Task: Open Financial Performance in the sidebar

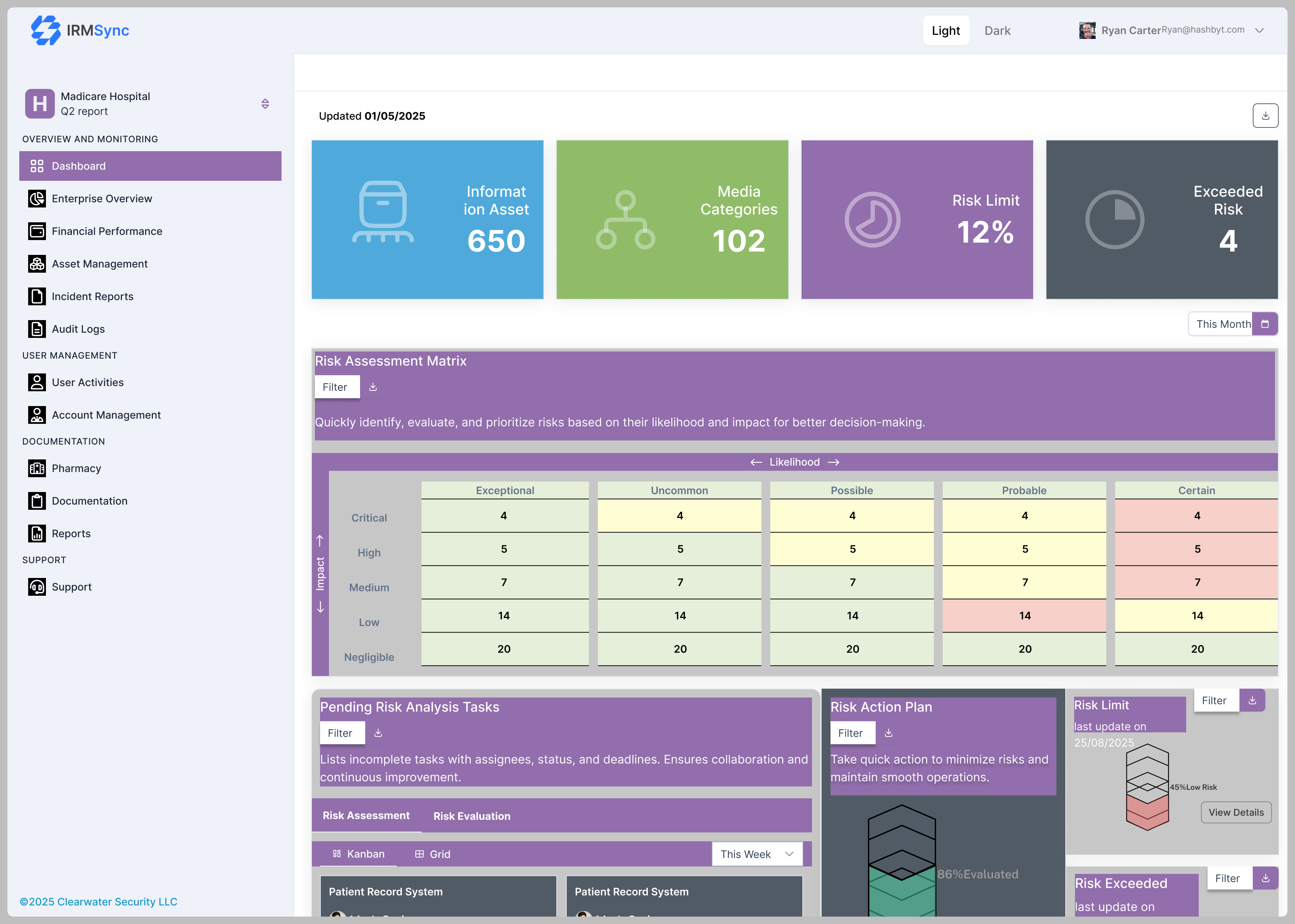Action: (107, 231)
